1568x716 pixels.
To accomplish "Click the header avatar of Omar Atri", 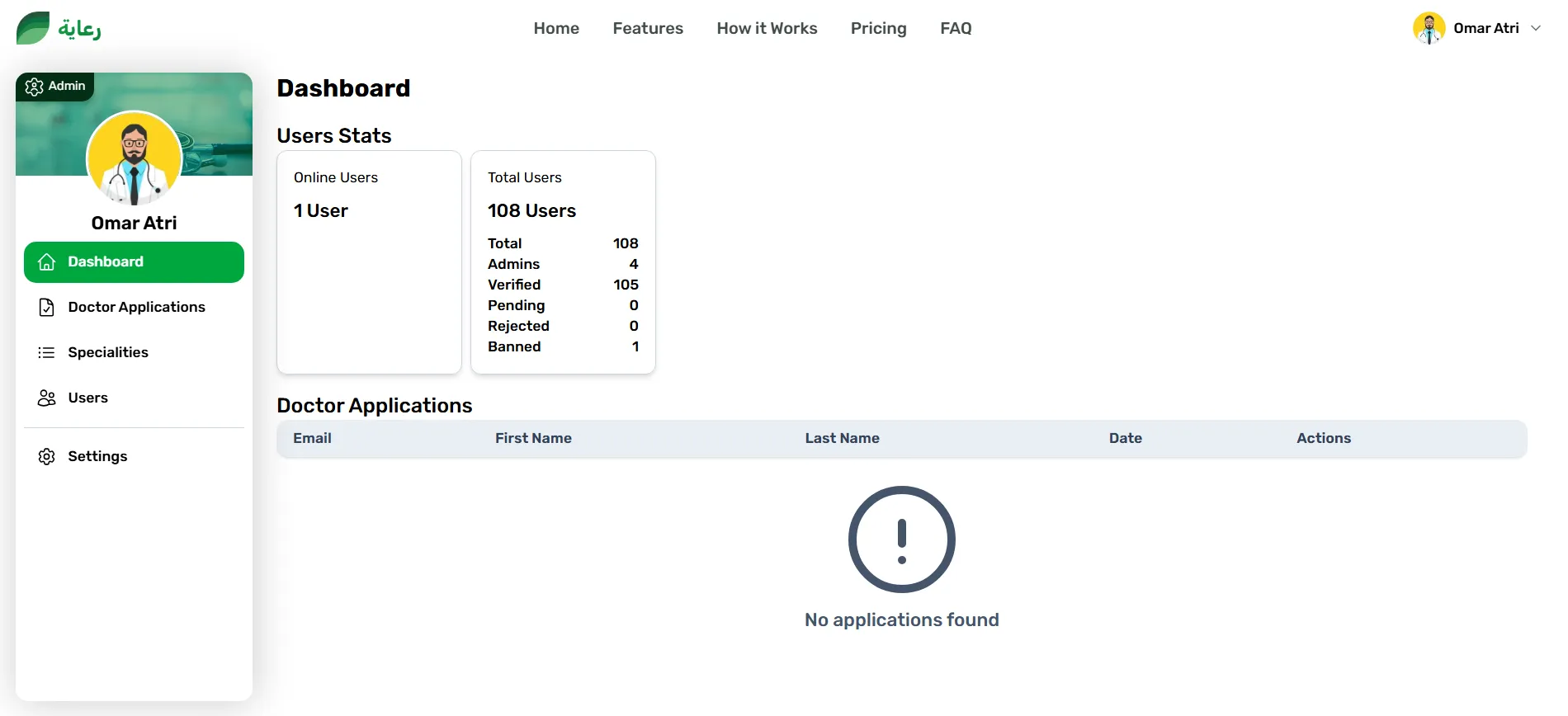I will [x=1429, y=28].
